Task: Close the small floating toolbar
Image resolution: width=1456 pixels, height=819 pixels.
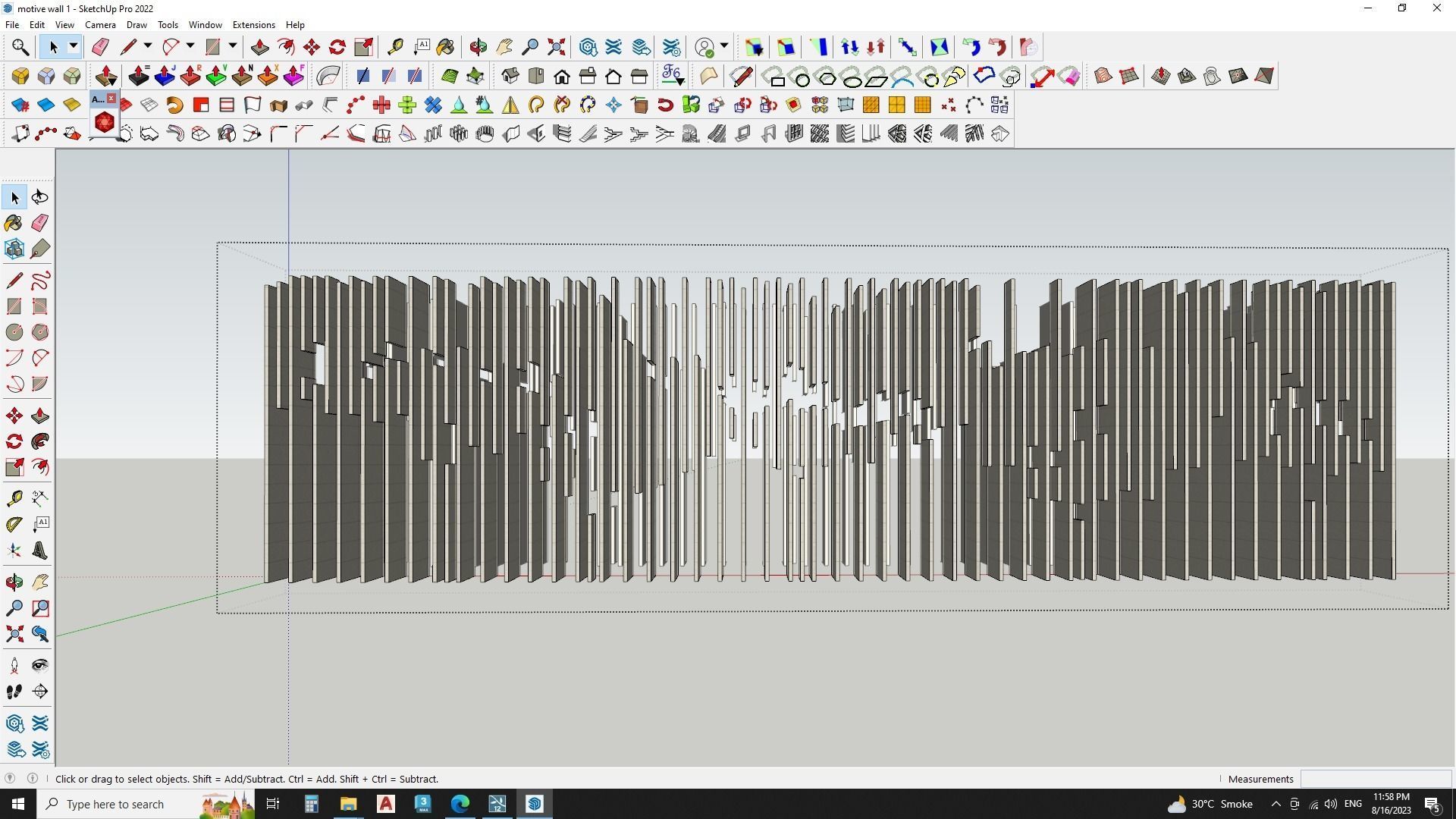Action: point(111,99)
